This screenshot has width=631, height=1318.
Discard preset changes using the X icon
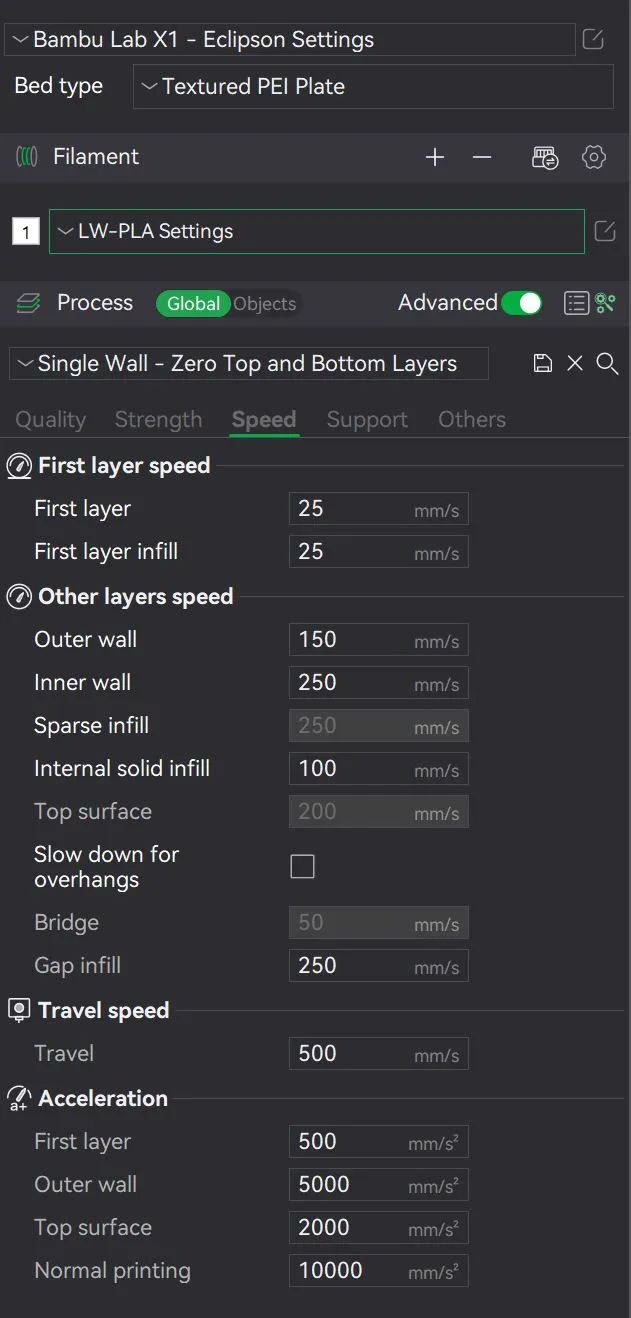pos(574,363)
